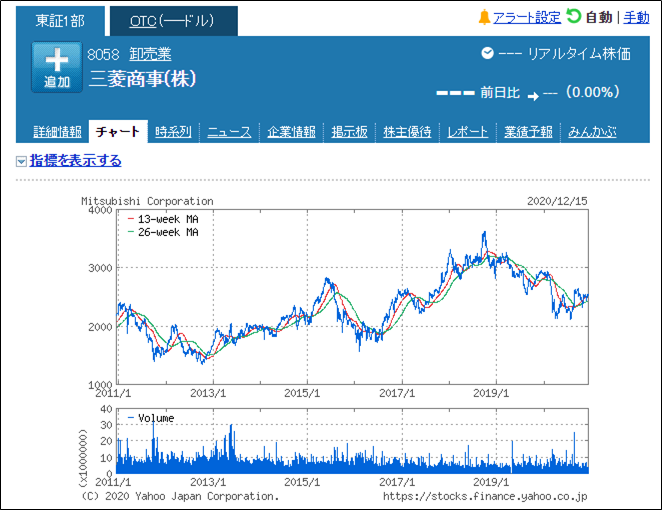Click the plus 追加 add button
The image size is (662, 510).
point(57,67)
